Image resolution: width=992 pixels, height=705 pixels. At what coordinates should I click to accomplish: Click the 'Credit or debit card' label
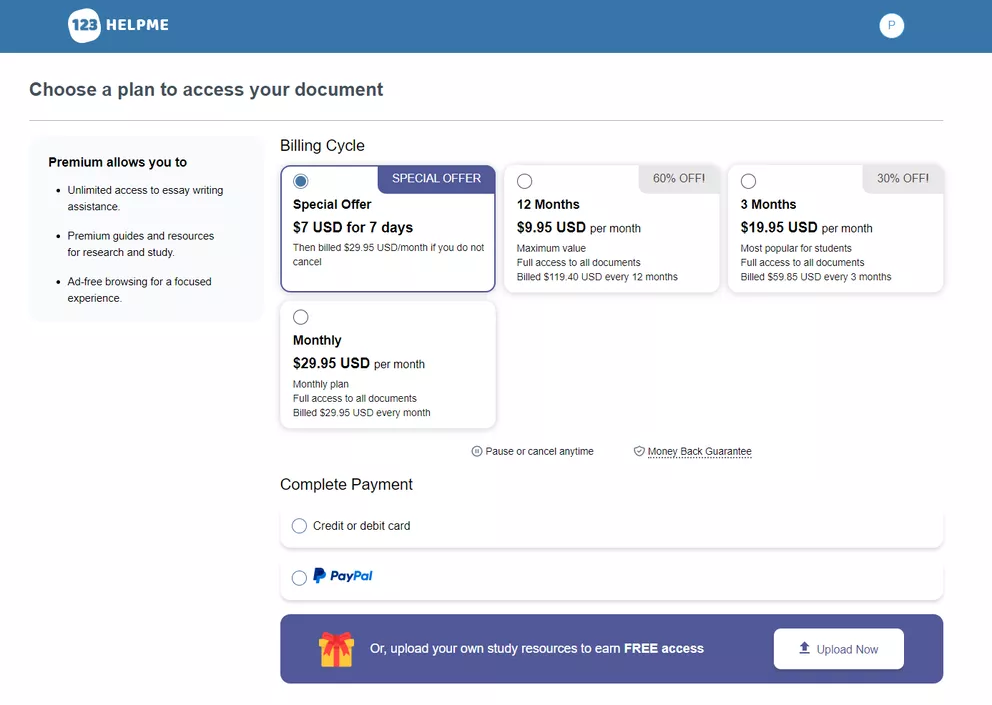pos(361,526)
